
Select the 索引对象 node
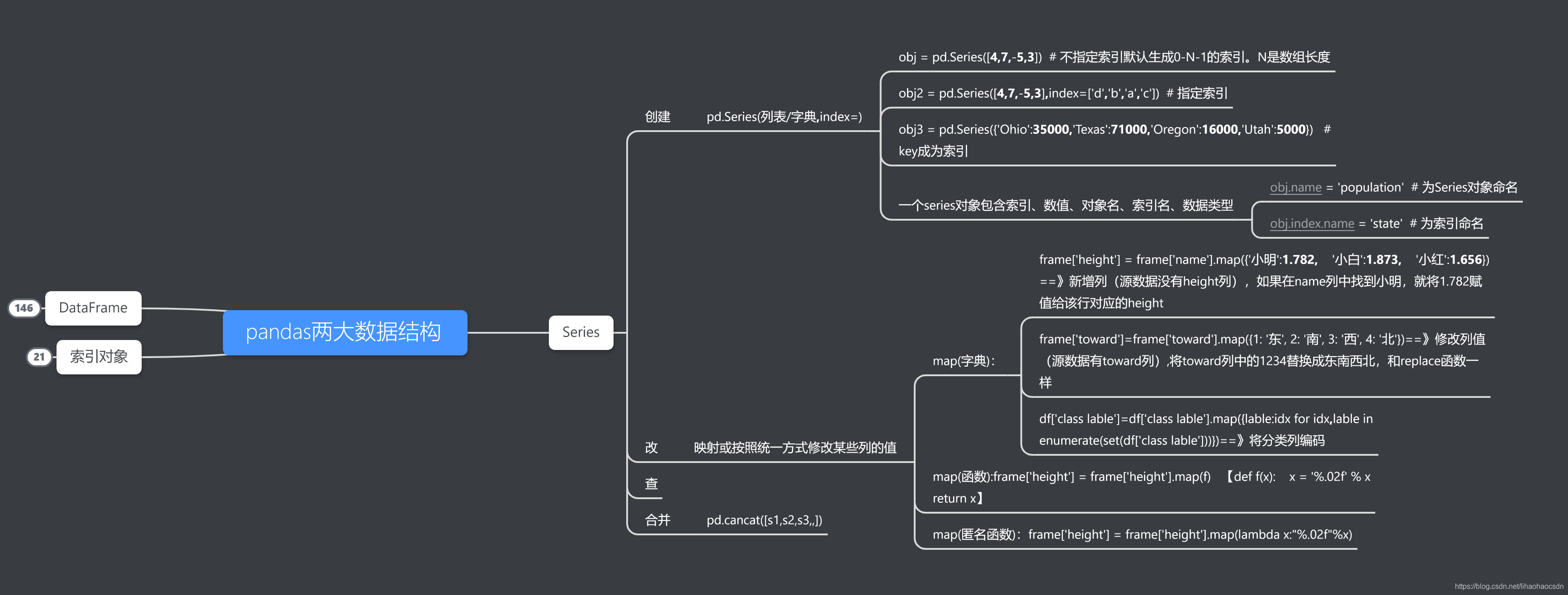click(99, 357)
